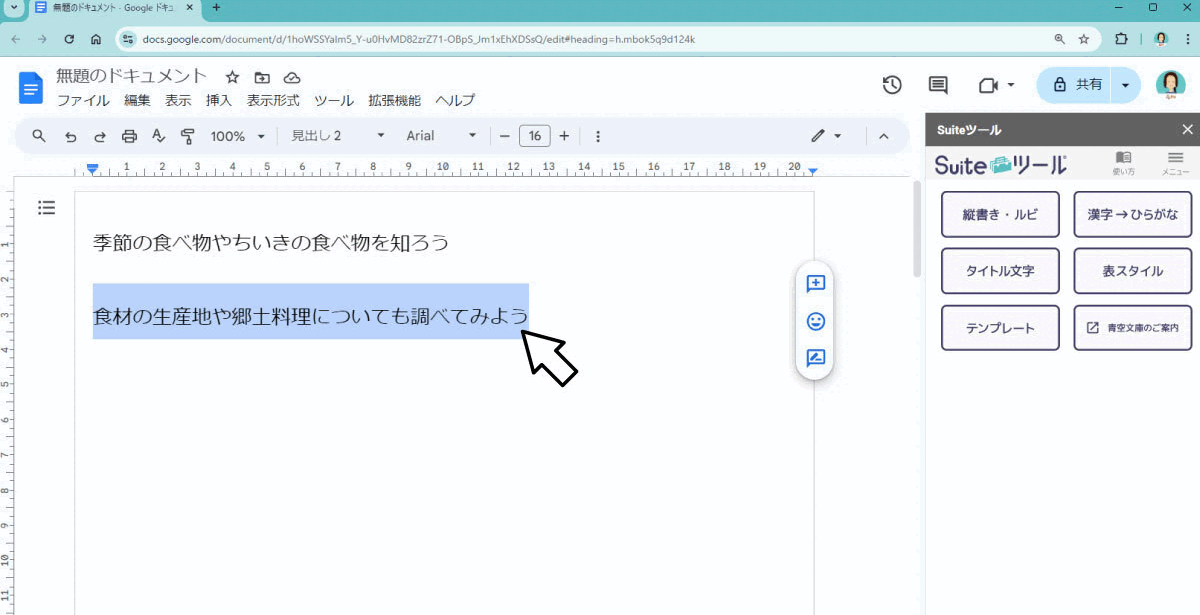1200x615 pixels.
Task: Click the add emoji reaction icon
Action: click(x=816, y=321)
